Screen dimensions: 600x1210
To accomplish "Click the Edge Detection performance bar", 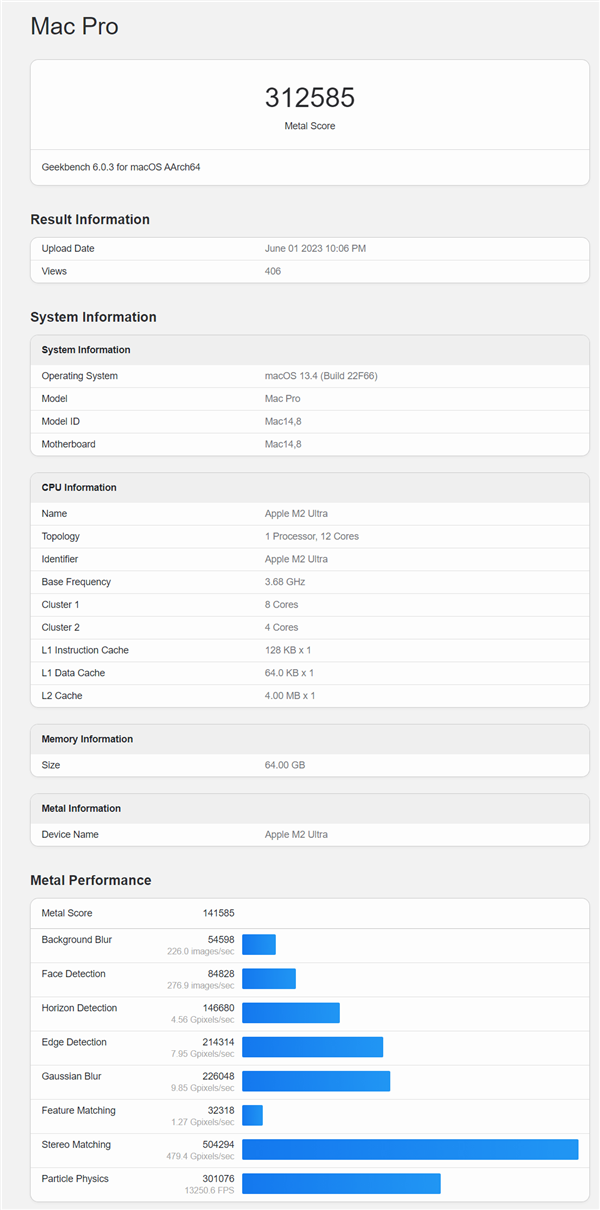I will point(312,1047).
